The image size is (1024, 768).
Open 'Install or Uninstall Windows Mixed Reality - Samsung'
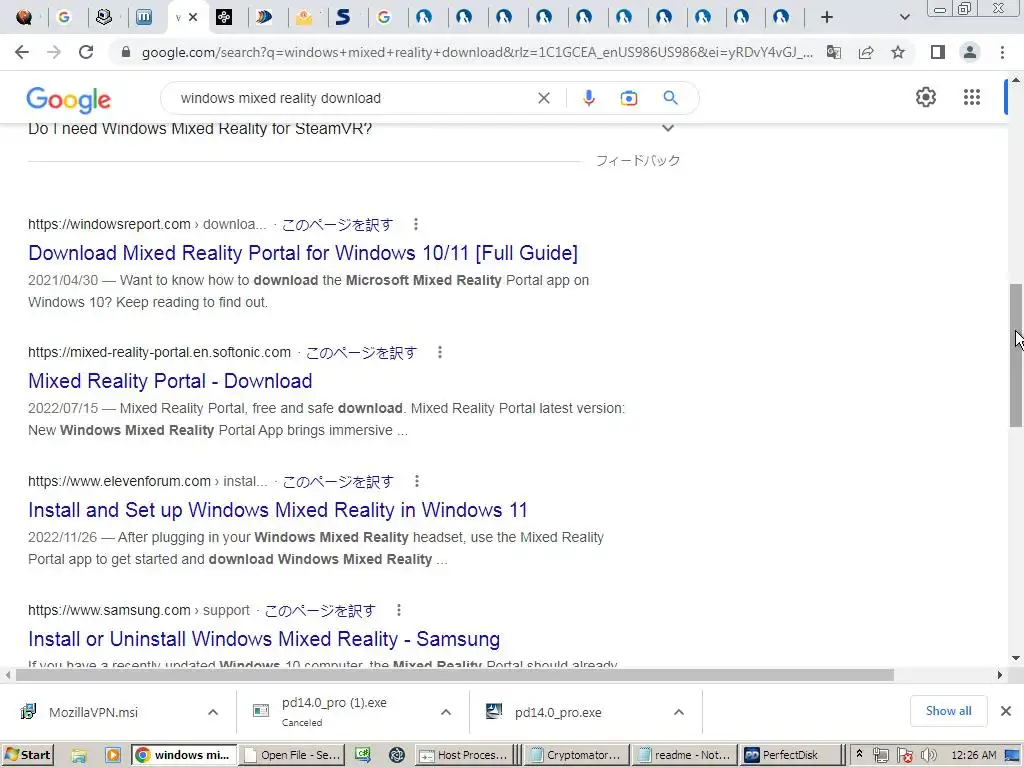coord(264,639)
